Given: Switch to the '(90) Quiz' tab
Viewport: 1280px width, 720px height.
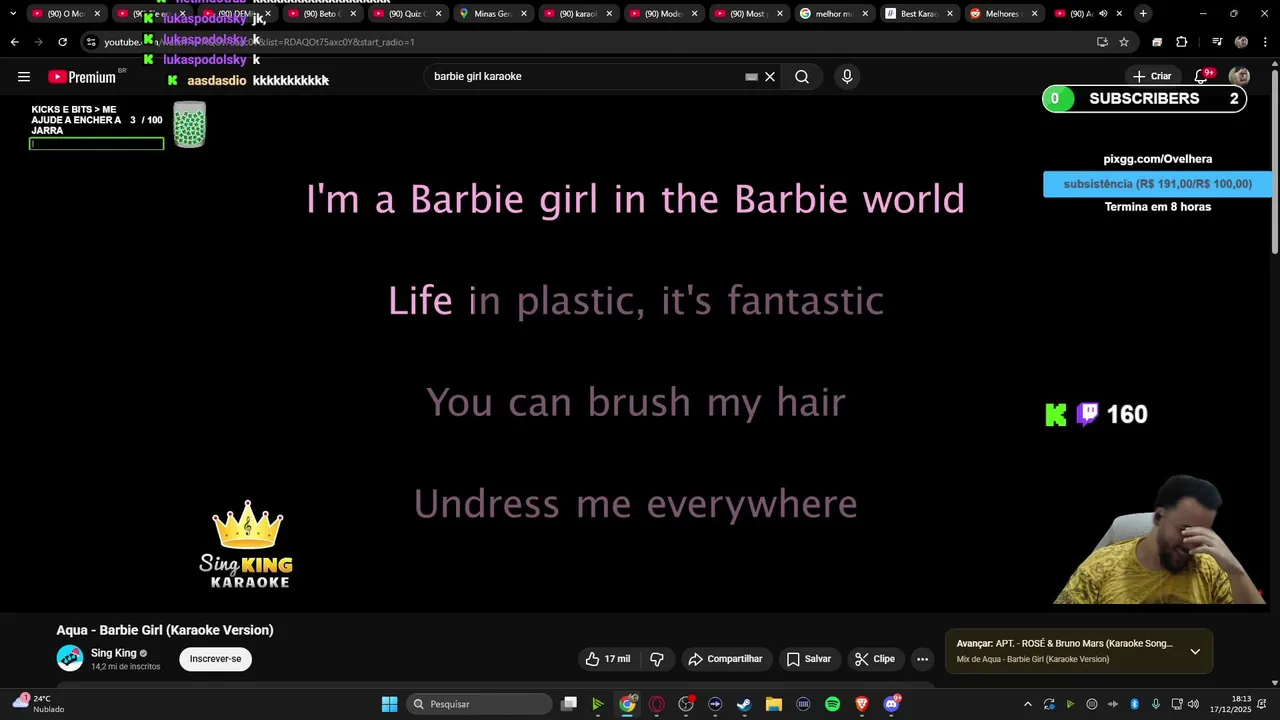Looking at the screenshot, I should click(407, 14).
